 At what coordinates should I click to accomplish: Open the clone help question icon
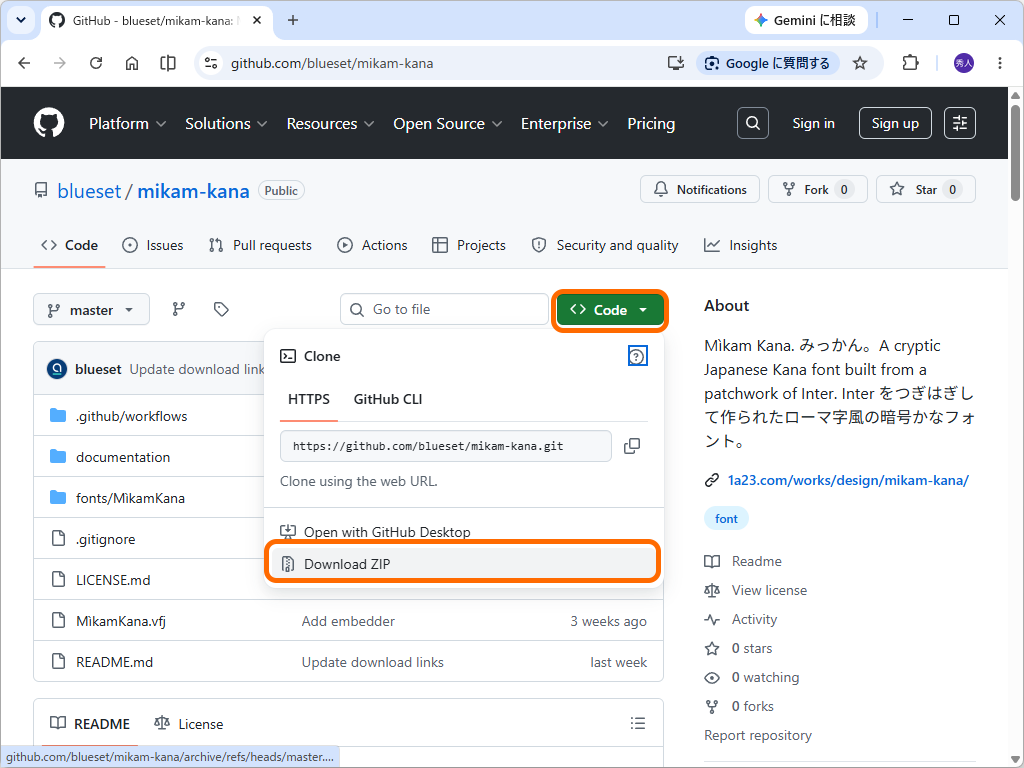click(637, 356)
